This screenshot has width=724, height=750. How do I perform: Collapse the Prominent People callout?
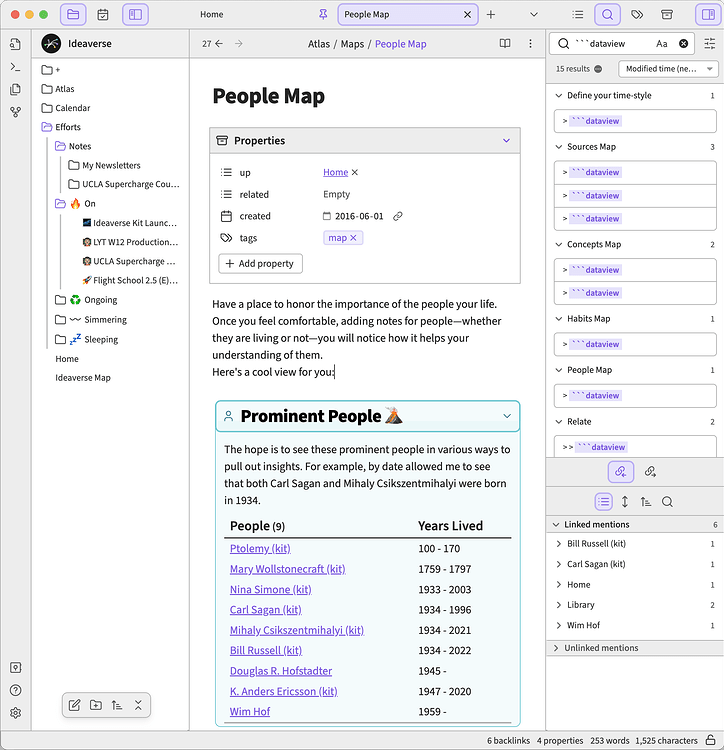(x=507, y=416)
